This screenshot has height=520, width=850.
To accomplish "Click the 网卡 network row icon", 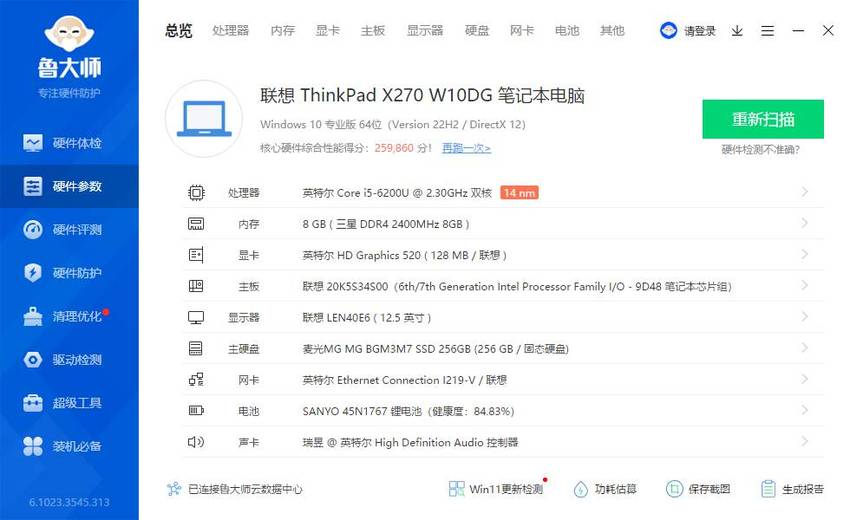I will (196, 380).
